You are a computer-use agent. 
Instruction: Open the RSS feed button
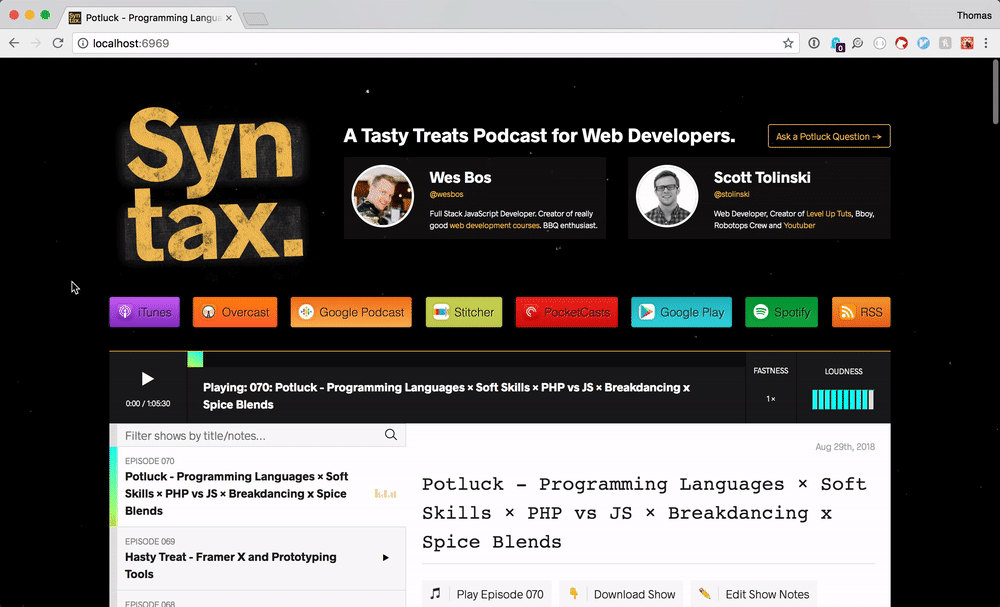click(x=861, y=312)
